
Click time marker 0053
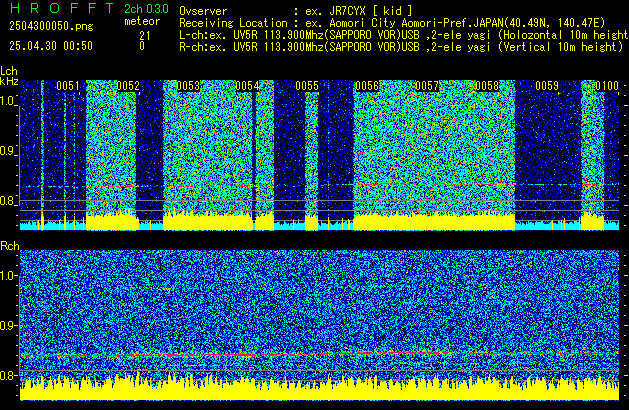coord(188,86)
